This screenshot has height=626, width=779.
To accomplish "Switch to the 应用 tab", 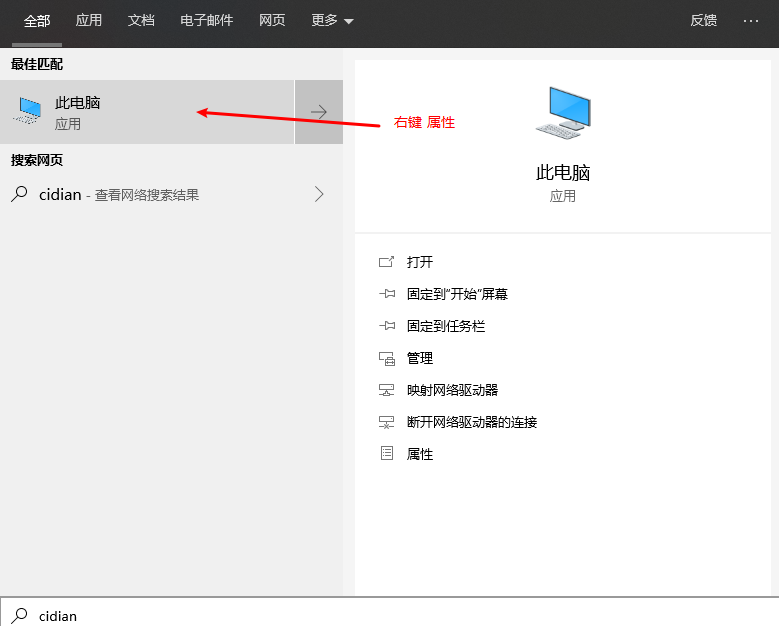I will click(x=89, y=20).
